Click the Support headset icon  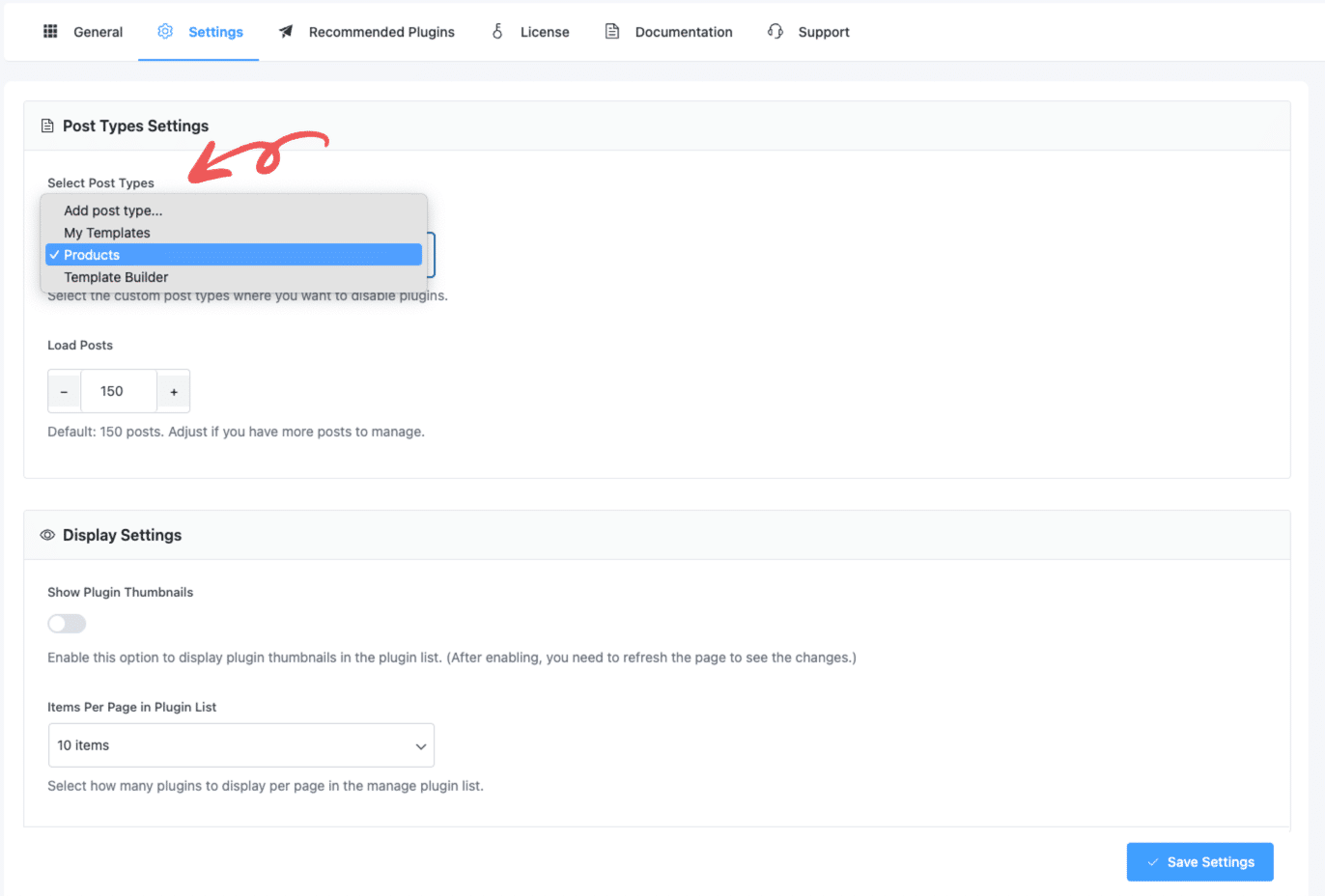775,31
